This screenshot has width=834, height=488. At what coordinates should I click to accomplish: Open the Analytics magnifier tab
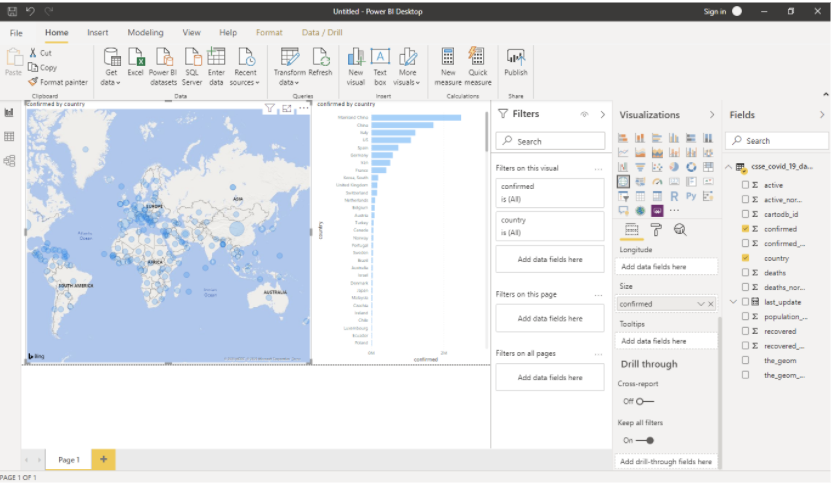tap(680, 229)
